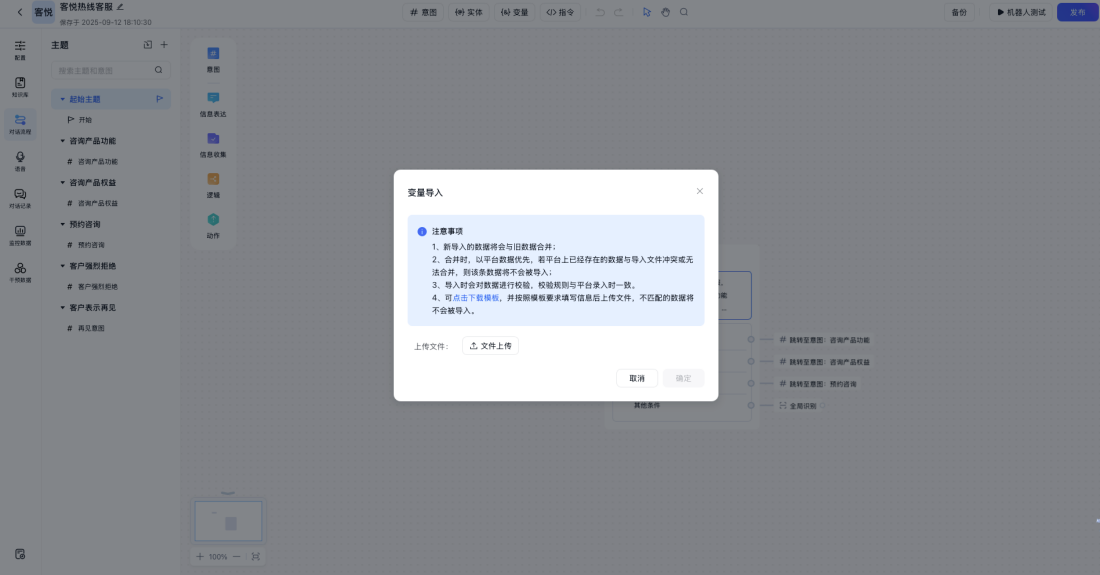1100x575 pixels.
Task: Open the 配置 sidebar section
Action: [x=20, y=50]
